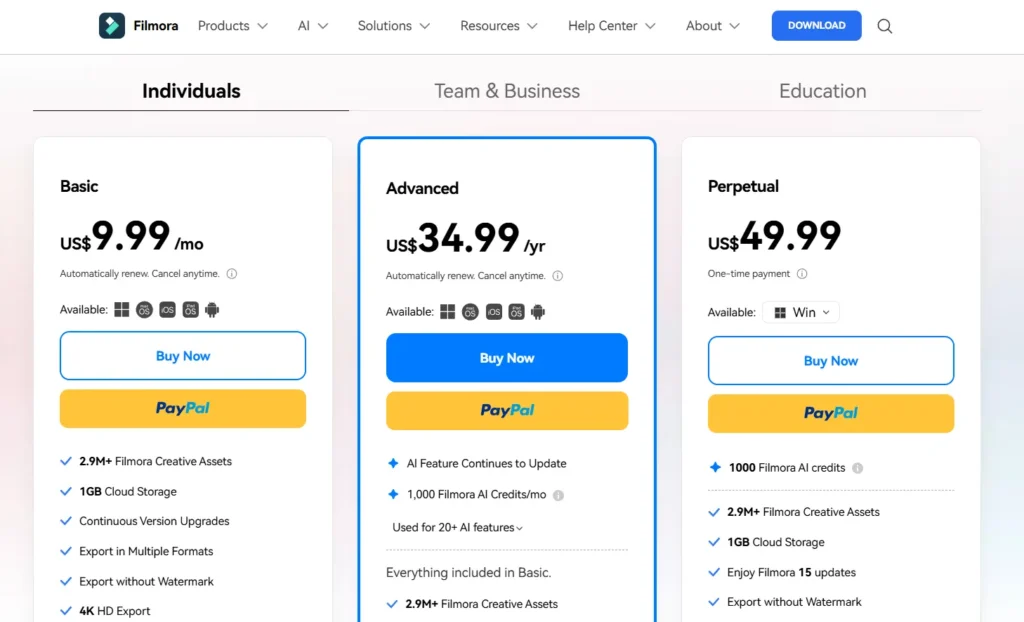Click the macOS icon in the Advanced plan
This screenshot has height=622, width=1024.
(470, 312)
